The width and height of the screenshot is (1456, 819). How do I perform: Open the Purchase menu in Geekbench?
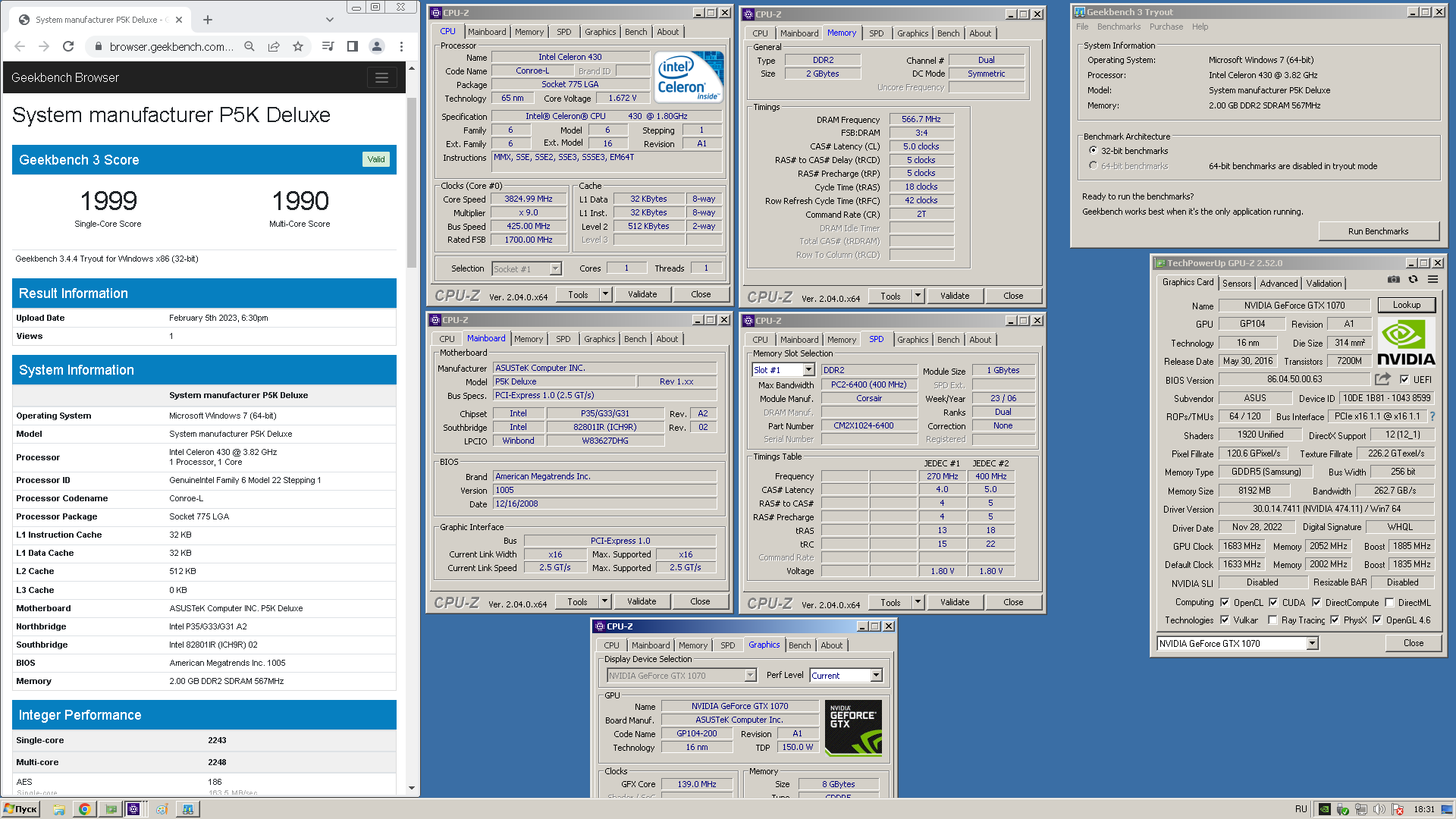(1166, 27)
